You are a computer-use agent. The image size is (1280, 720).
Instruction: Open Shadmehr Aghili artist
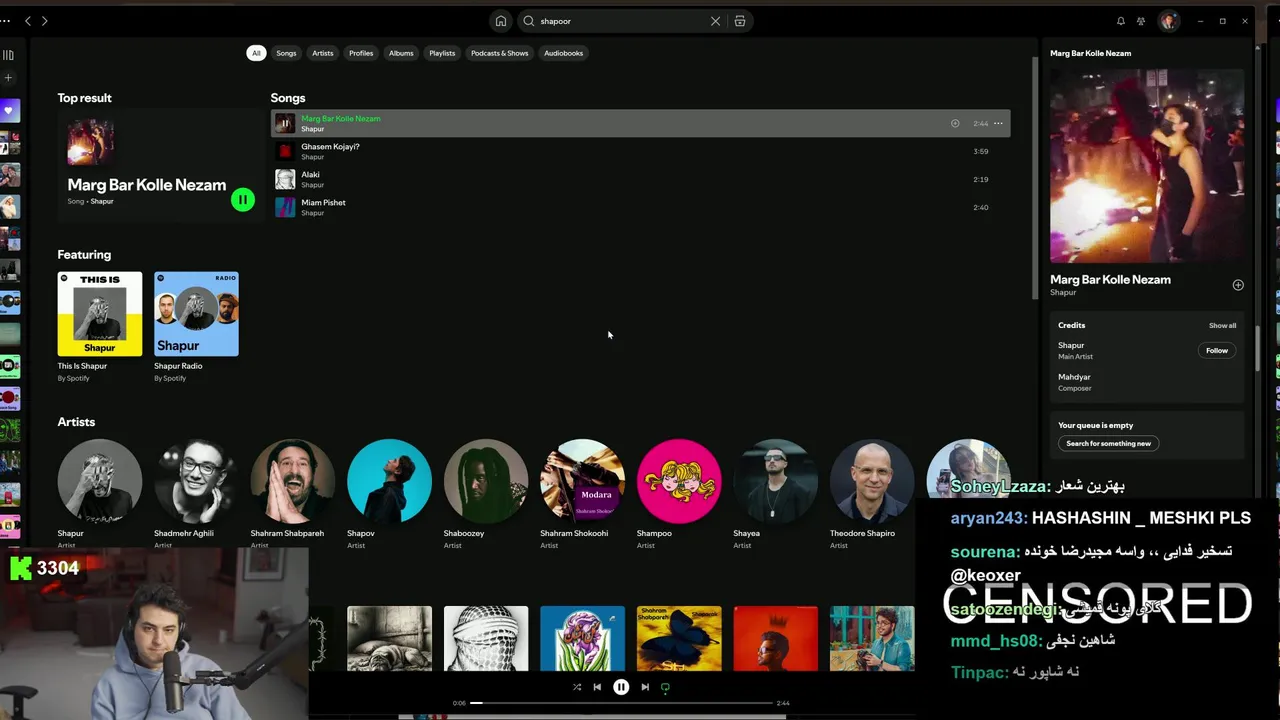(196, 481)
